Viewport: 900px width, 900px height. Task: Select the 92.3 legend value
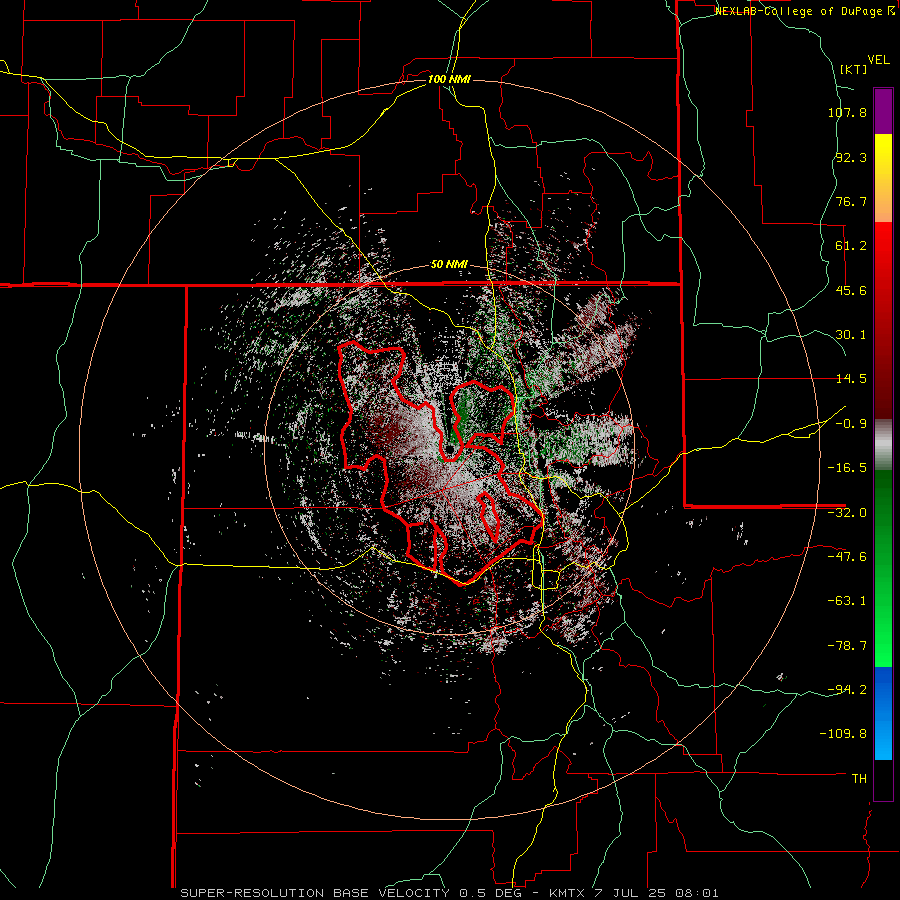[851, 157]
